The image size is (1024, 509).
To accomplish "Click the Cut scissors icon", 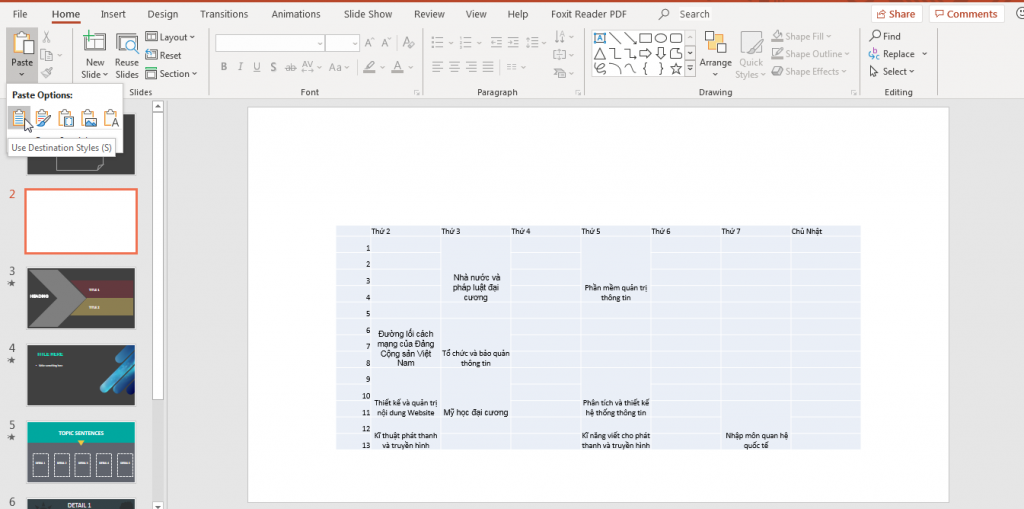I will 46,37.
